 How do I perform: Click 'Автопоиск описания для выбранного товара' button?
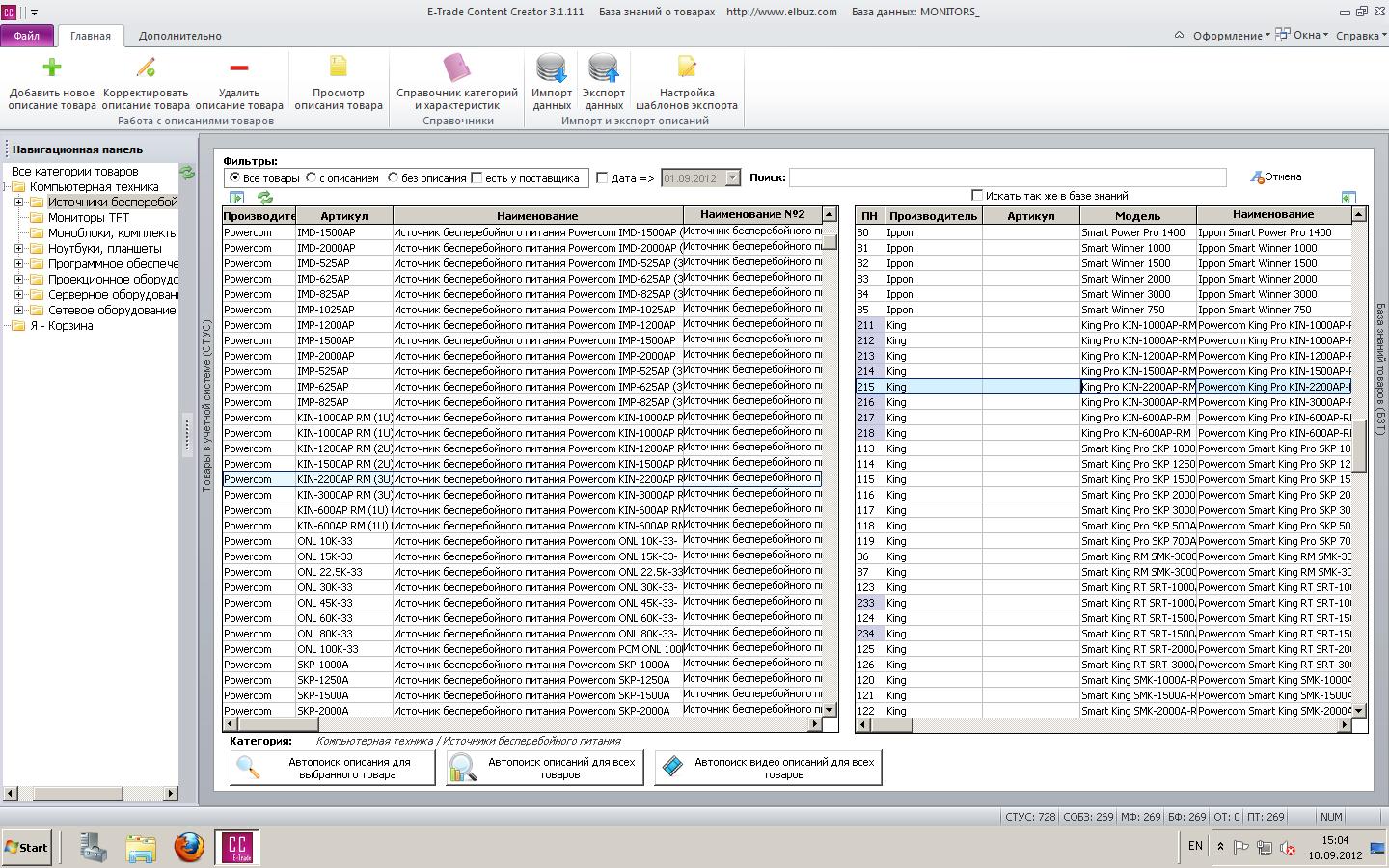(333, 768)
